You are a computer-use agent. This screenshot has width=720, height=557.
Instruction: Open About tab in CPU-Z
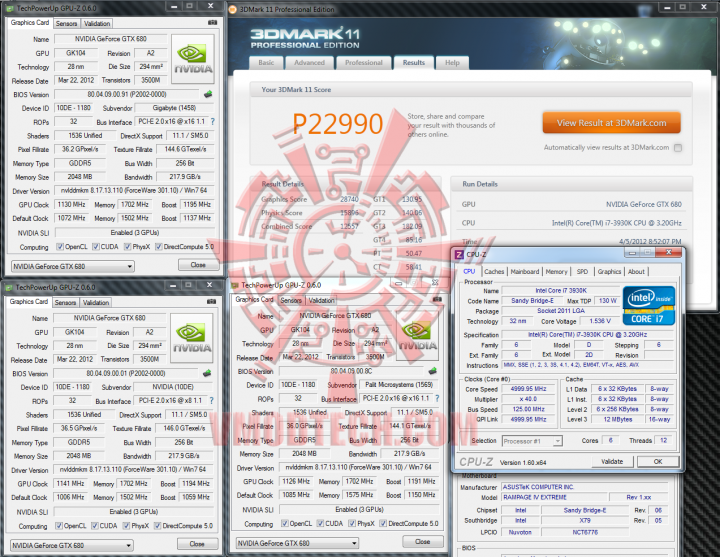[x=636, y=272]
